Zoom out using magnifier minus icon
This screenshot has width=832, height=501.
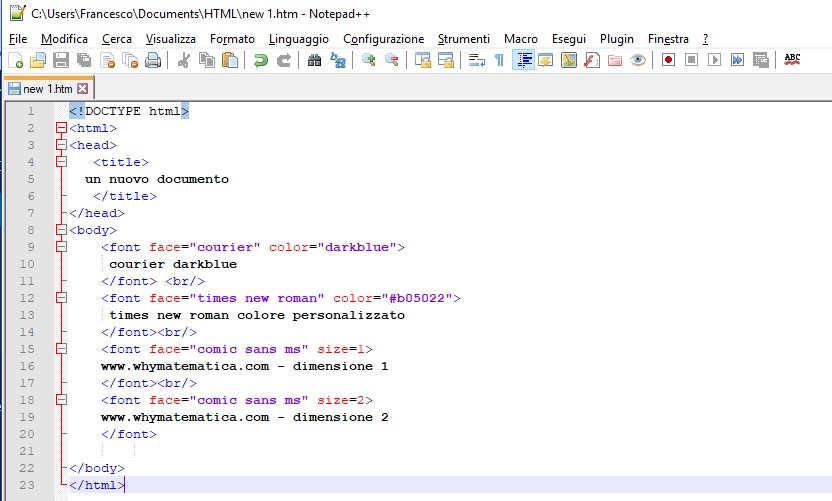[392, 60]
